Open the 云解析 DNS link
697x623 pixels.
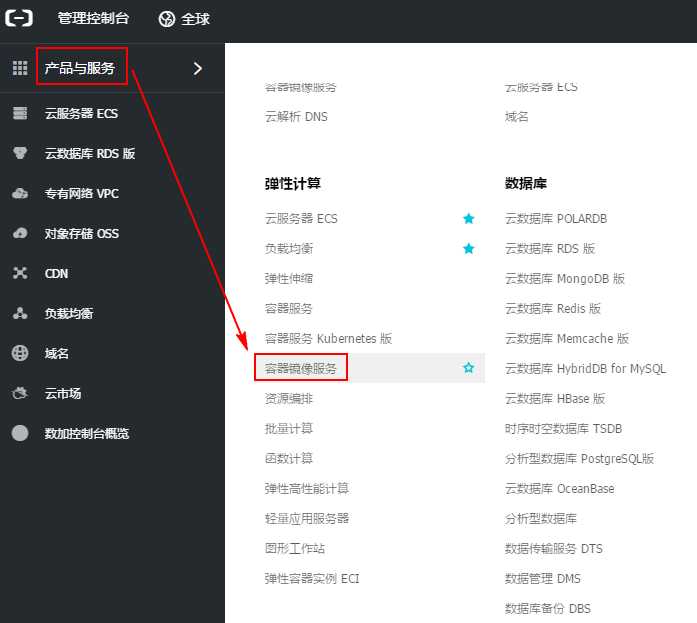tap(296, 116)
